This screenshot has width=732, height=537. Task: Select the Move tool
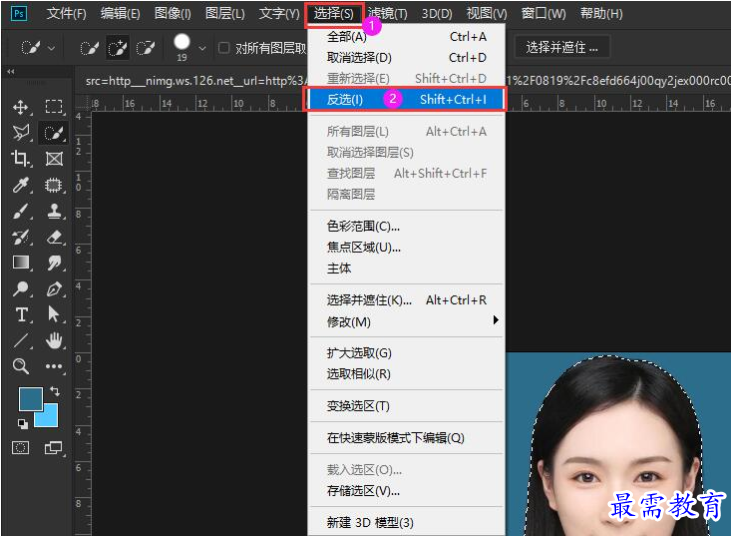20,107
